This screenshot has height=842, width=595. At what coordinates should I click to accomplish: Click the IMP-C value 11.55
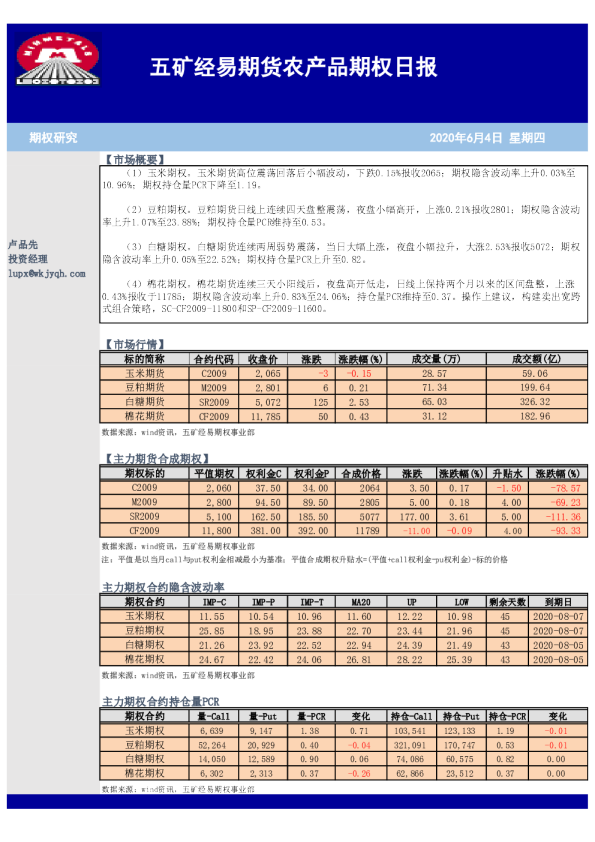214,616
